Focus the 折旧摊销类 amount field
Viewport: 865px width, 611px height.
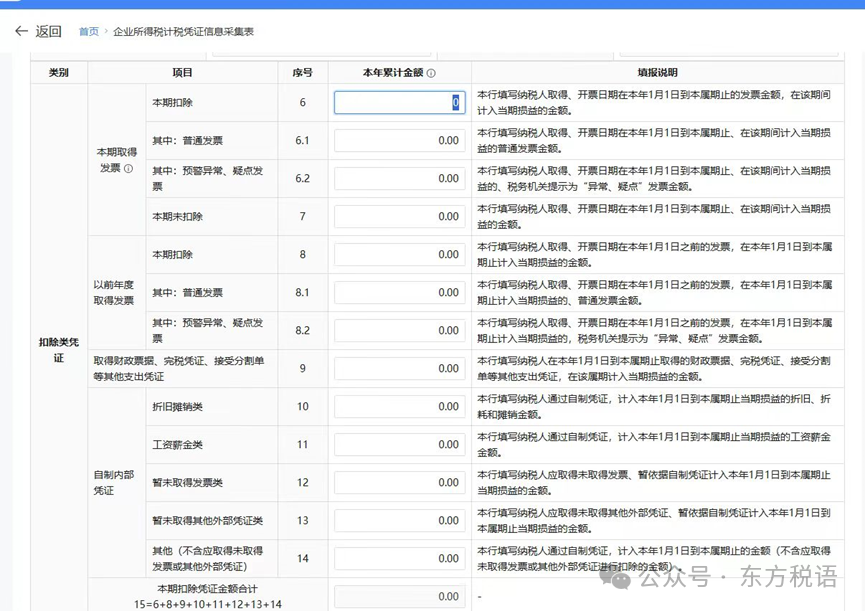click(x=399, y=407)
